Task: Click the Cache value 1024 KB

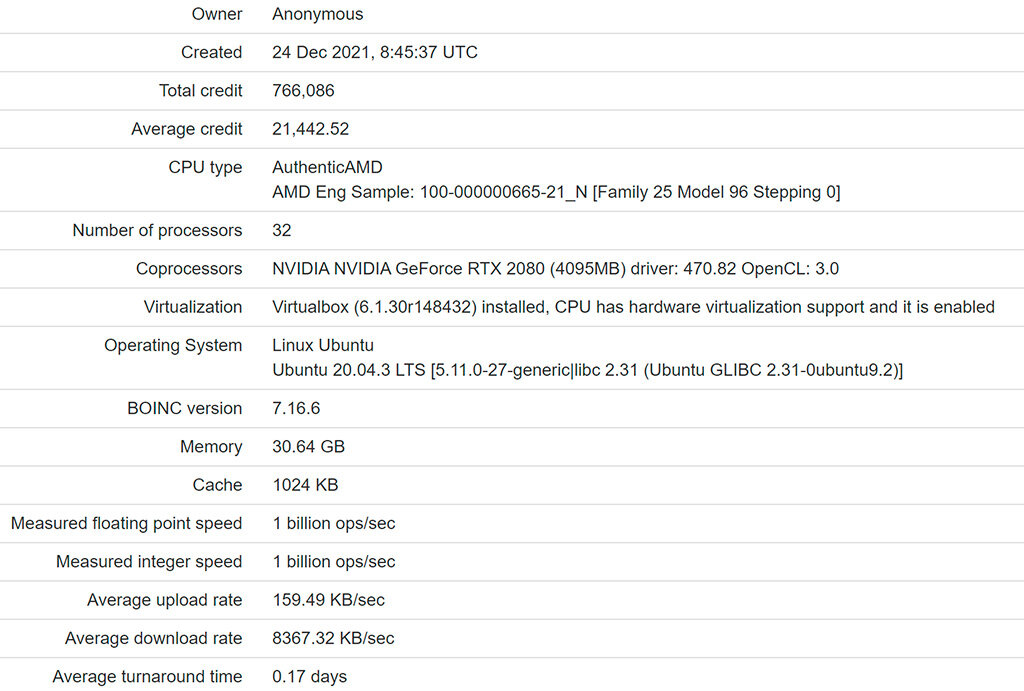Action: [x=305, y=485]
